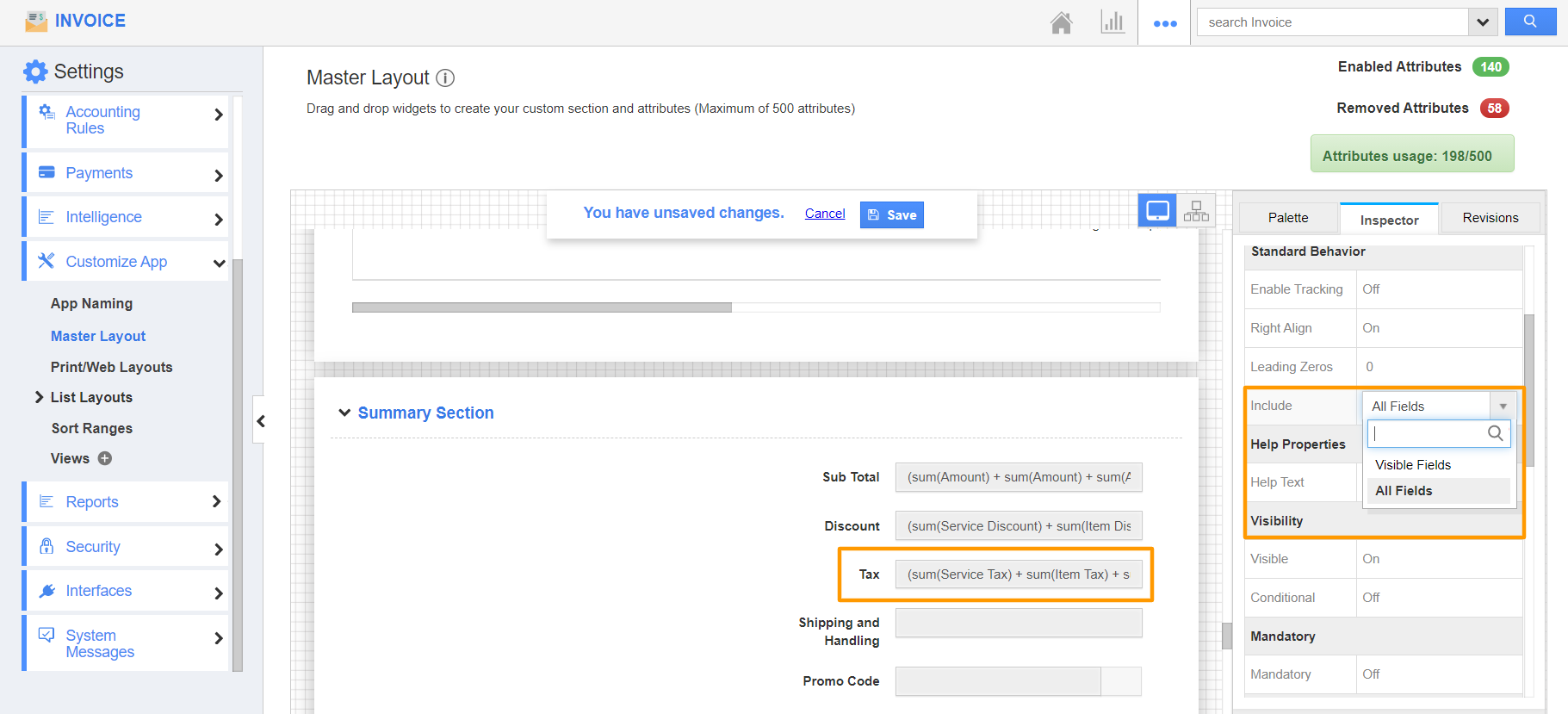Open the reports bar chart icon
1568x714 pixels.
click(x=1112, y=22)
